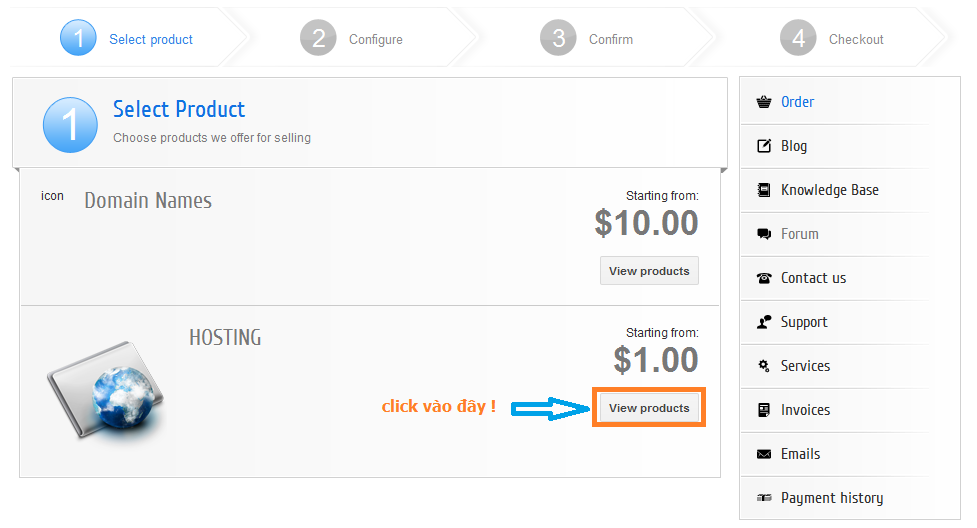
Task: Click the Support person icon
Action: pyautogui.click(x=764, y=322)
